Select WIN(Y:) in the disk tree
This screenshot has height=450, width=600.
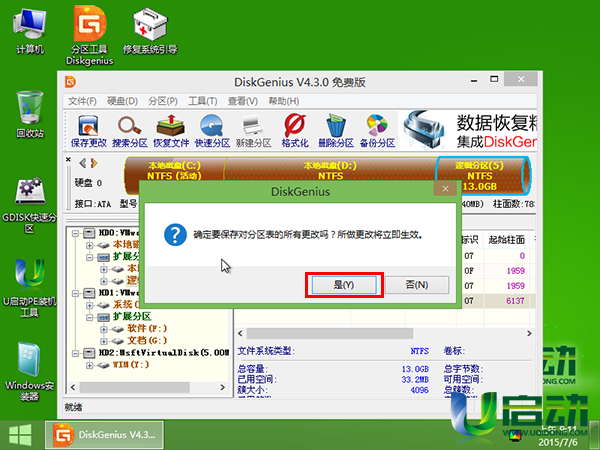click(131, 365)
